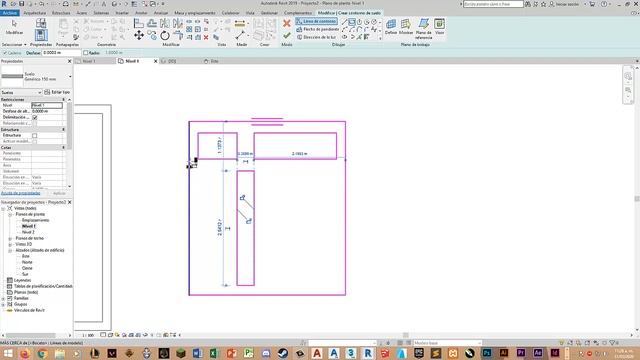Open the Vista ribbon tab
The image size is (640, 360).
click(x=250, y=13)
